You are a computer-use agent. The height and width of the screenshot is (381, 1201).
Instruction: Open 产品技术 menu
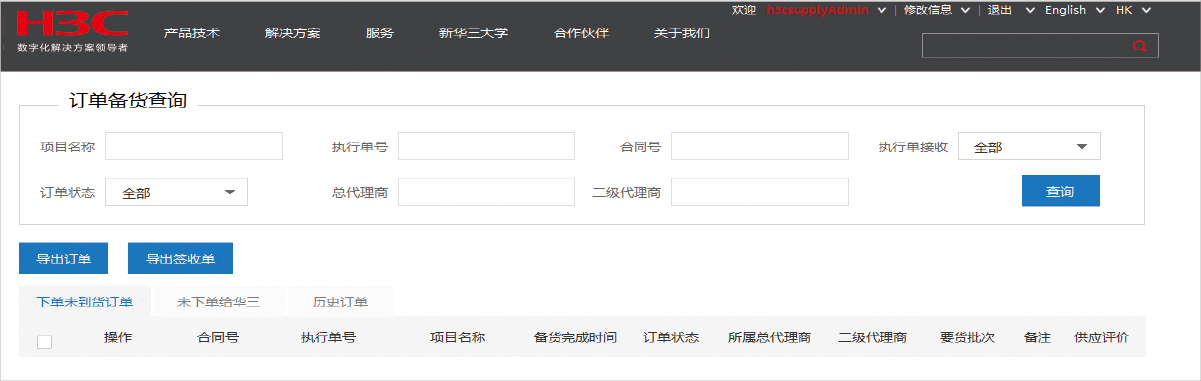191,33
